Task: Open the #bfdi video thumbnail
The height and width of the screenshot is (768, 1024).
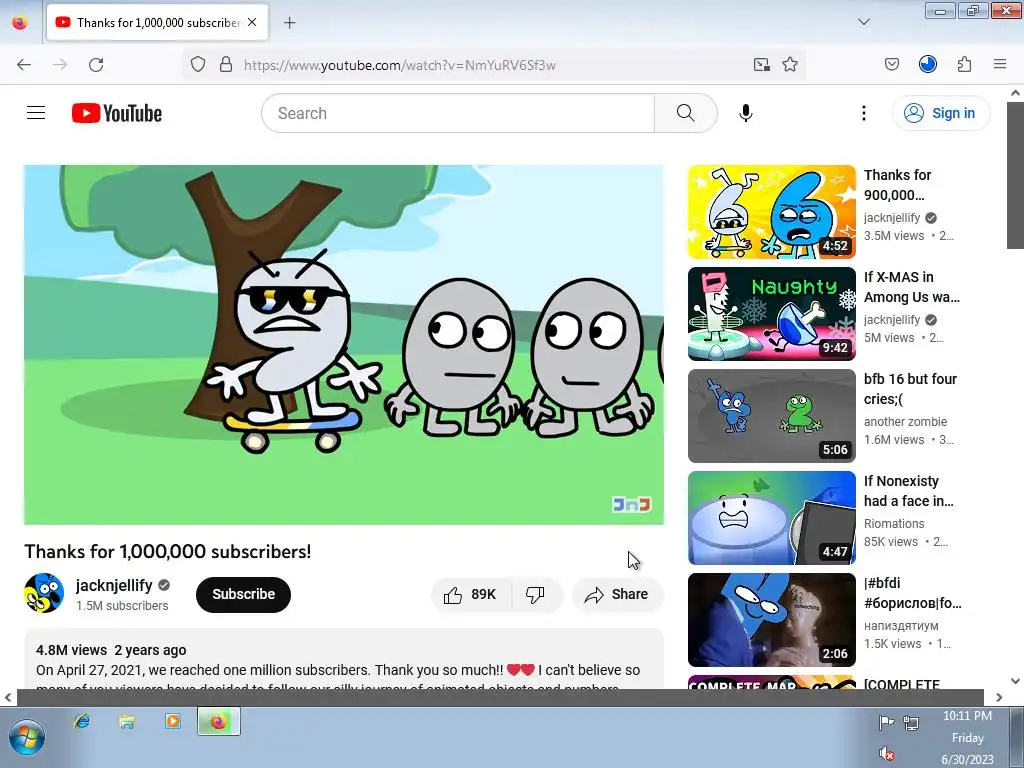Action: pyautogui.click(x=771, y=620)
